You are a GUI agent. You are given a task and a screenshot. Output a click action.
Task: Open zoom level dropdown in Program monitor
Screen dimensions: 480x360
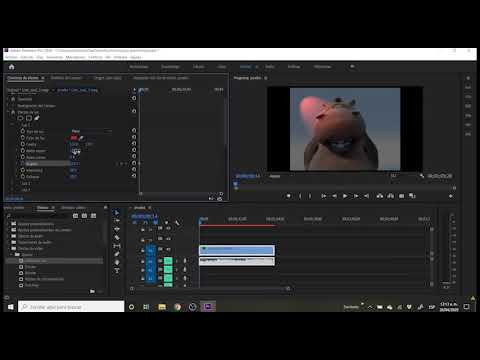pyautogui.click(x=275, y=176)
